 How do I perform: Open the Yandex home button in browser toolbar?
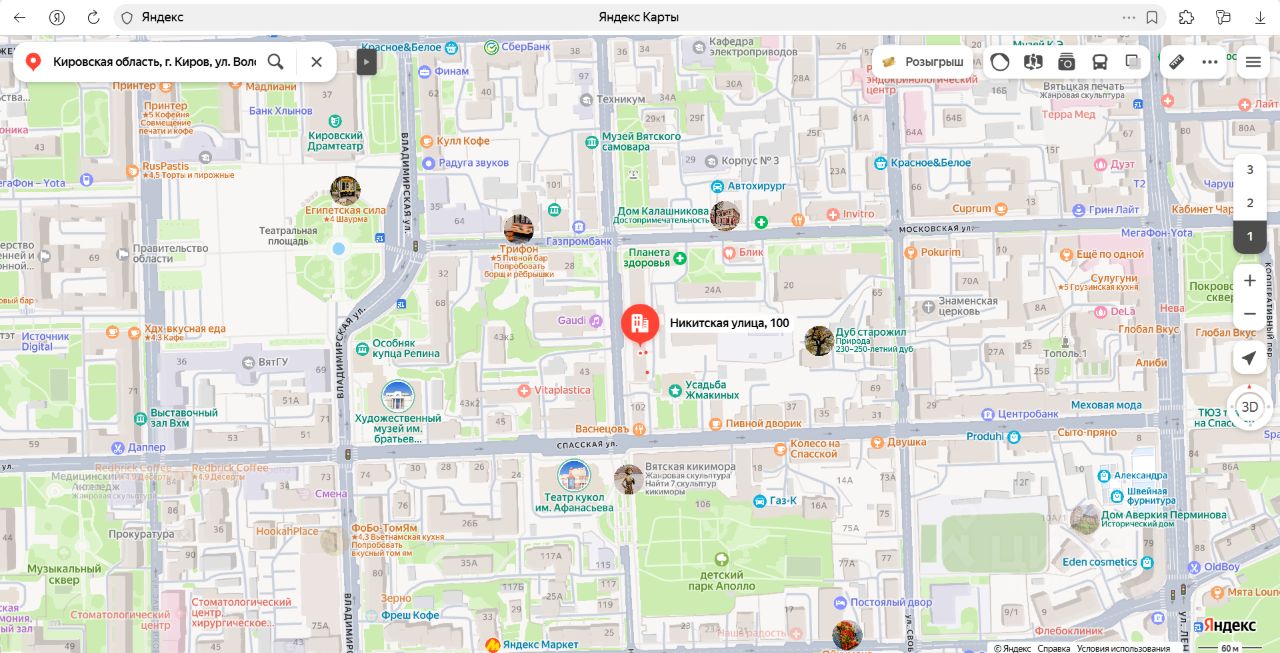[x=57, y=17]
